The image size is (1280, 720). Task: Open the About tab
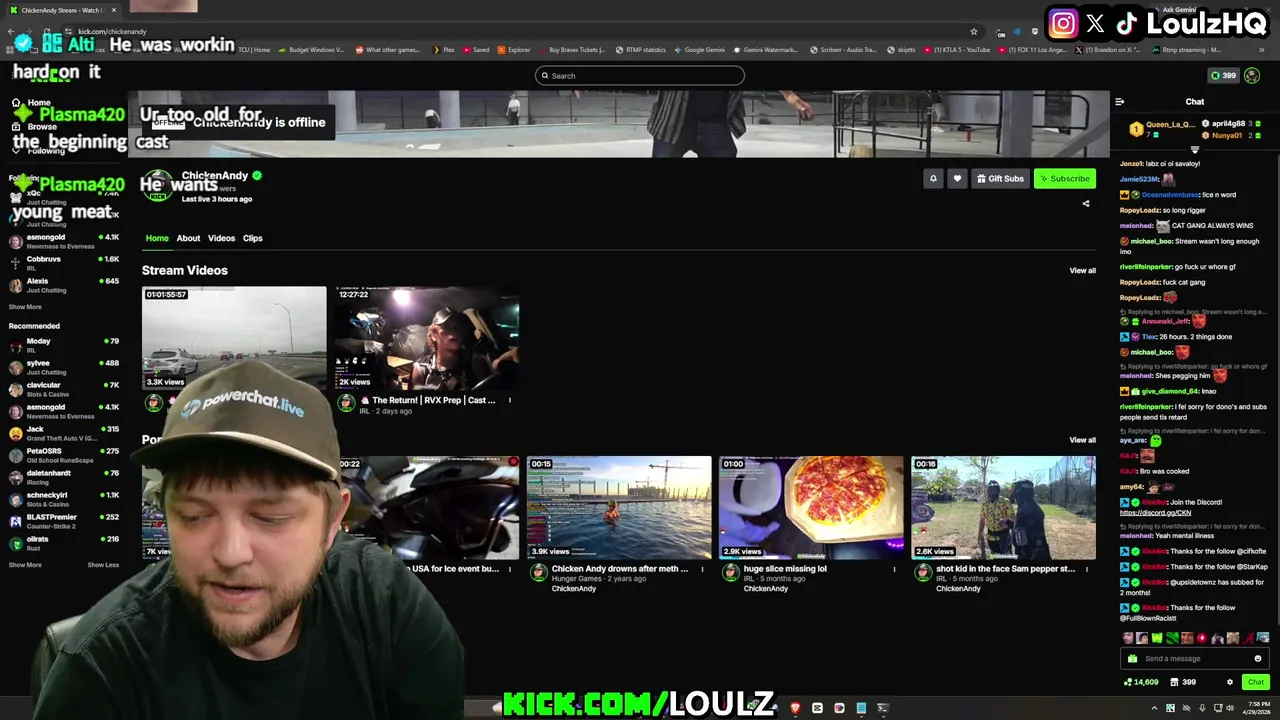click(188, 238)
